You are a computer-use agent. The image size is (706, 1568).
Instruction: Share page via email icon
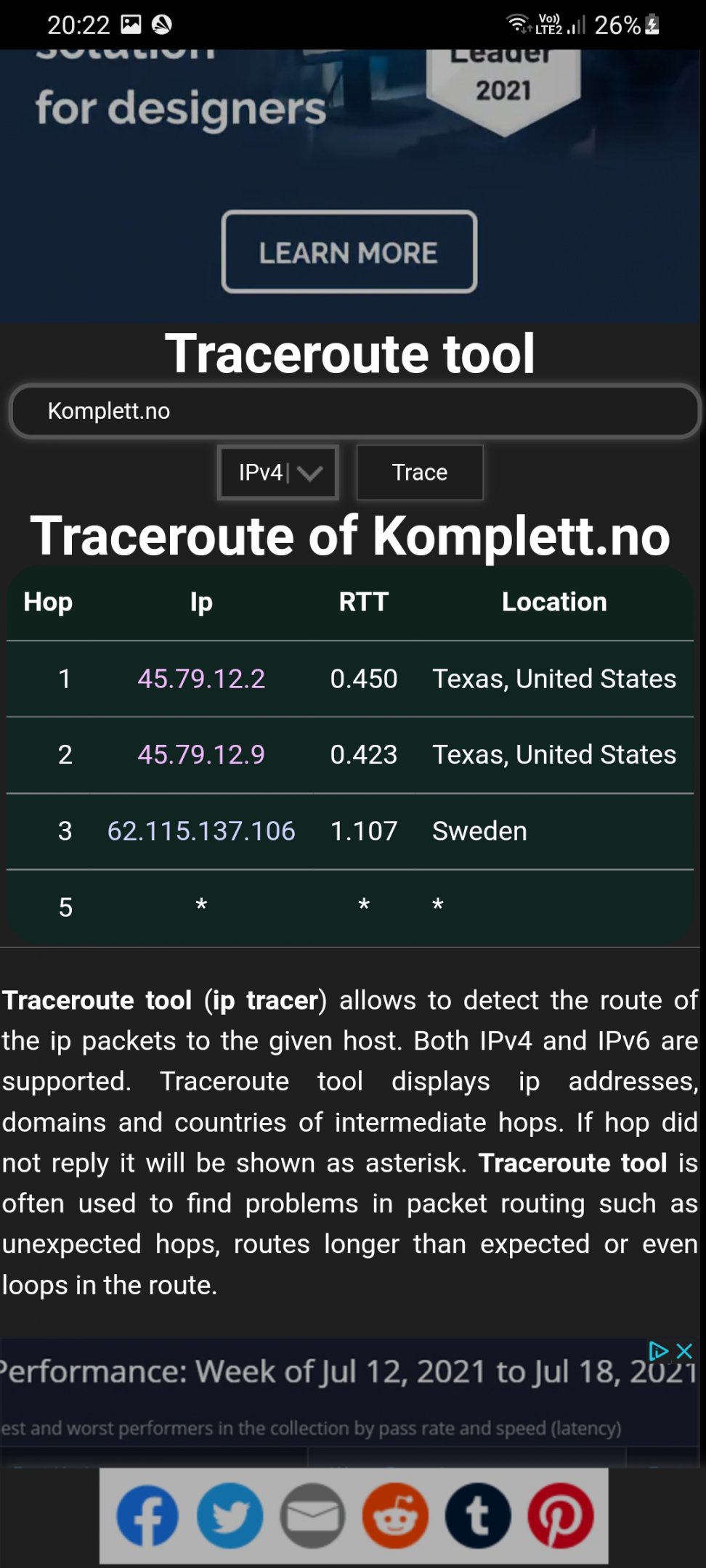pyautogui.click(x=312, y=1516)
